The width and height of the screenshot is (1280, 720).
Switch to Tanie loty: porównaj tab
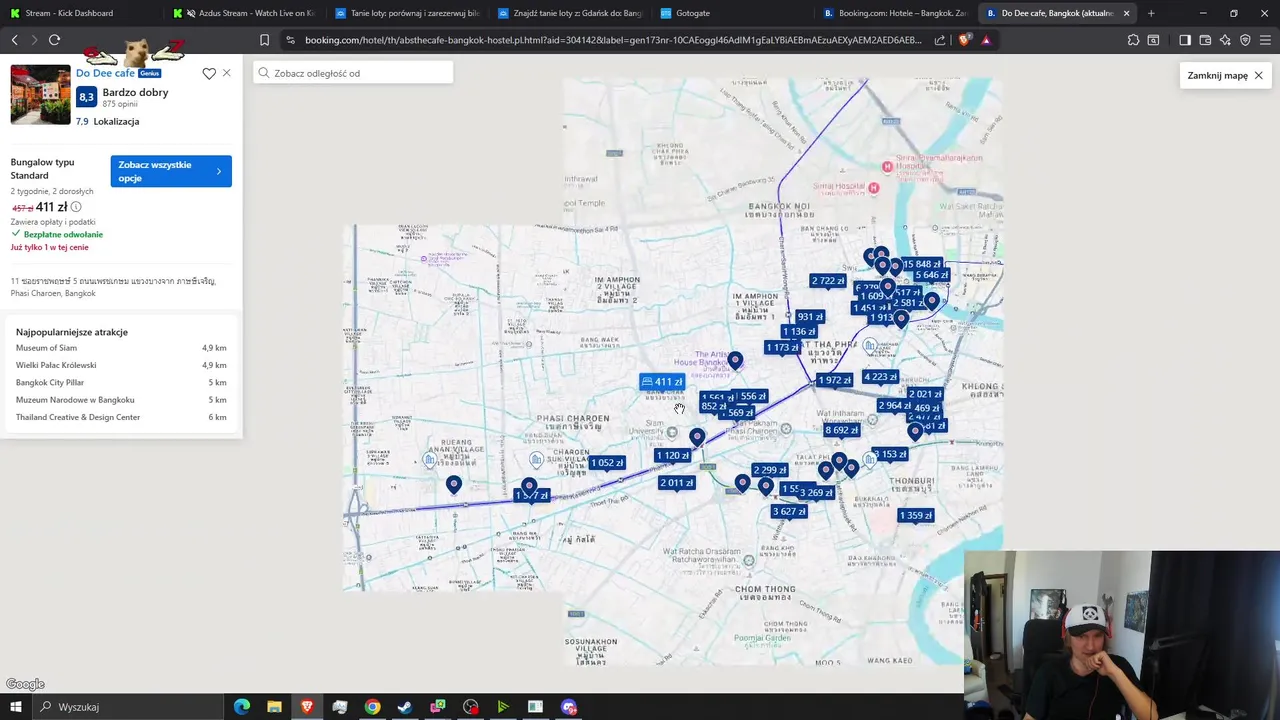tap(406, 13)
